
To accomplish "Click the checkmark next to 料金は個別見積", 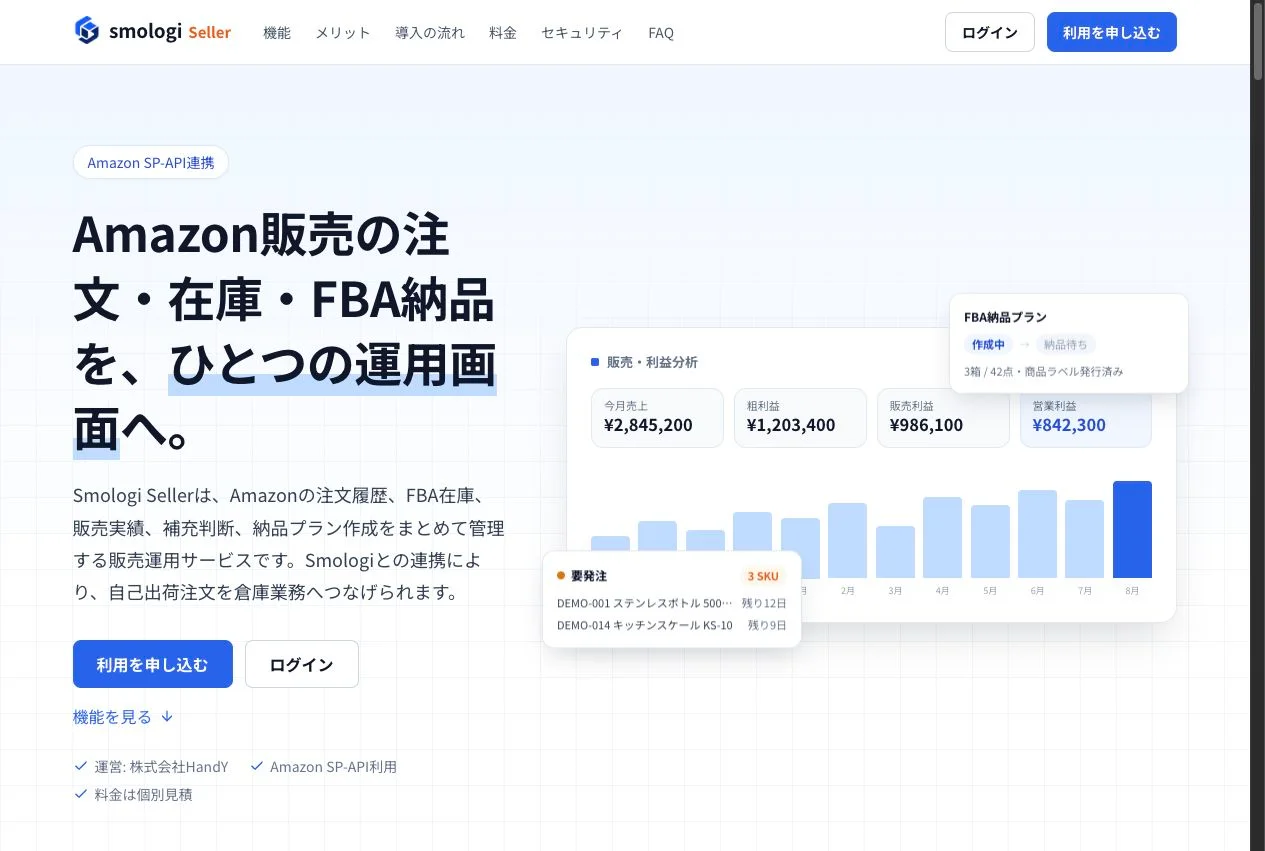I will 80,794.
